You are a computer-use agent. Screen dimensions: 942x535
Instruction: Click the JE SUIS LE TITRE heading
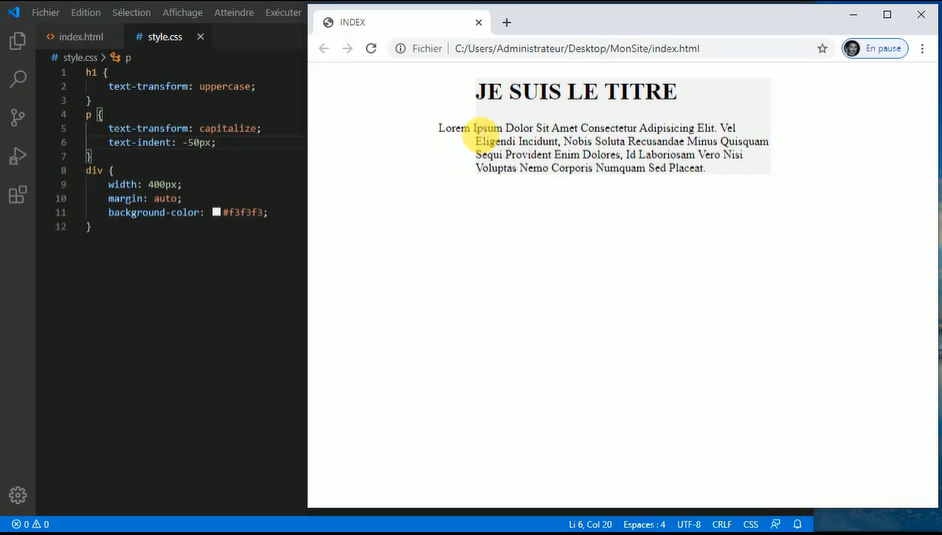click(x=576, y=92)
